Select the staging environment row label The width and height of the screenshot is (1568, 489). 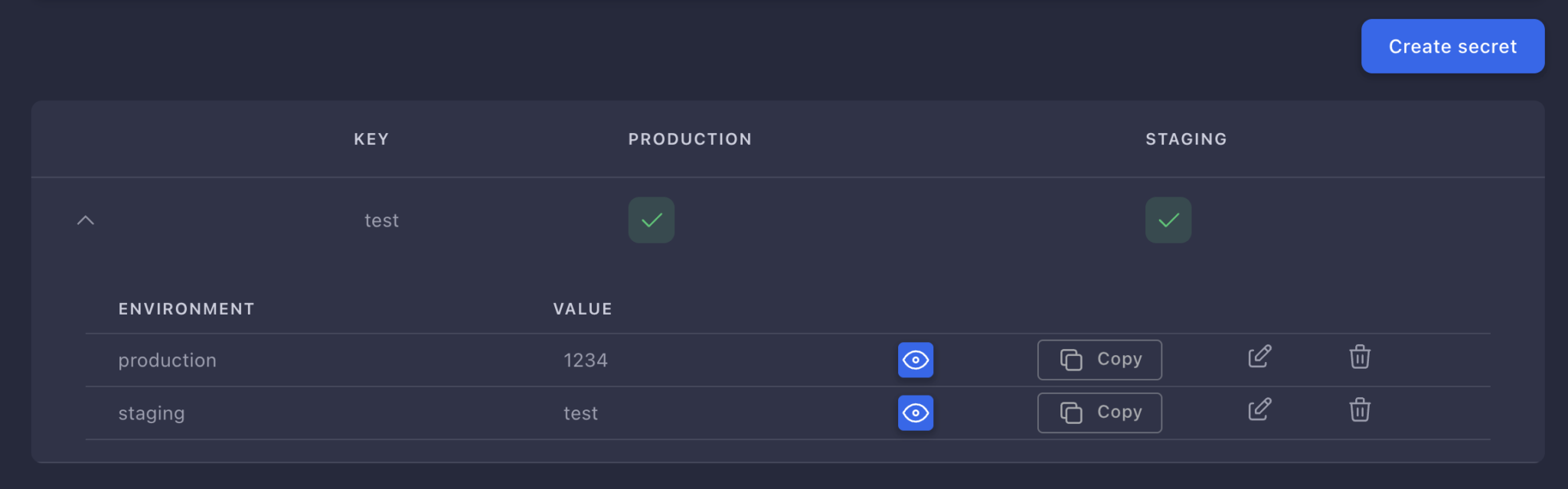[x=152, y=414]
